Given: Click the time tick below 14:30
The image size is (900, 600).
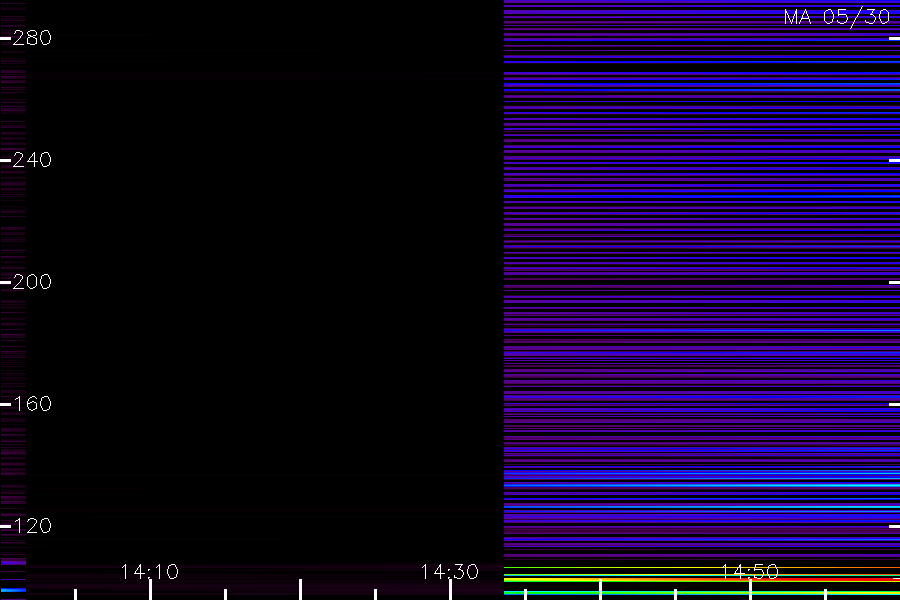Looking at the screenshot, I should point(451,590).
